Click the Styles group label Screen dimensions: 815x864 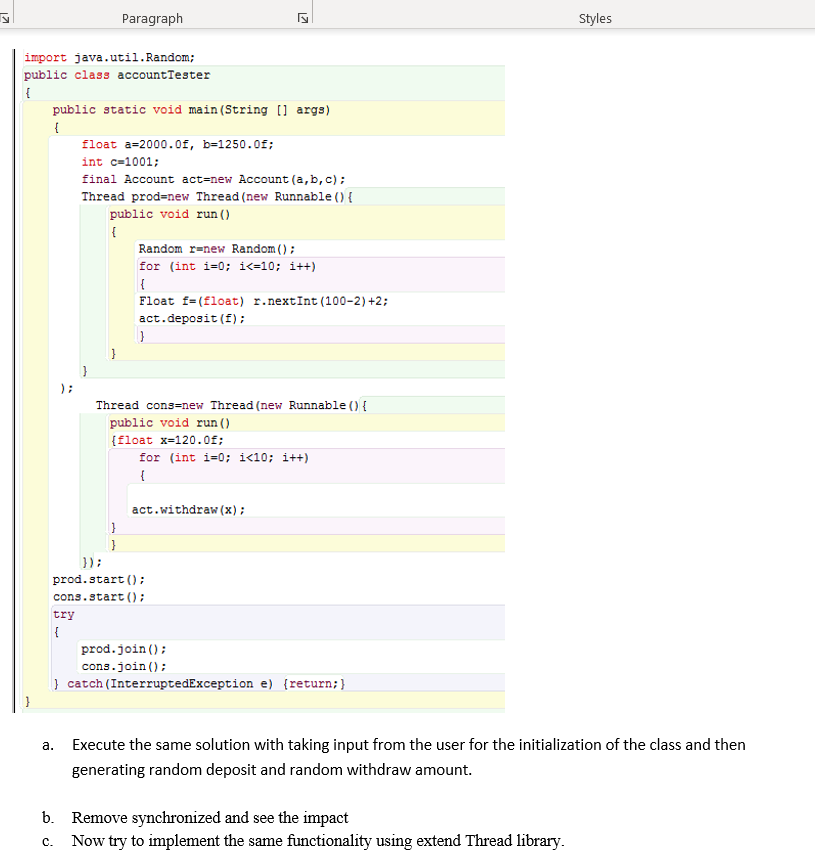(594, 18)
